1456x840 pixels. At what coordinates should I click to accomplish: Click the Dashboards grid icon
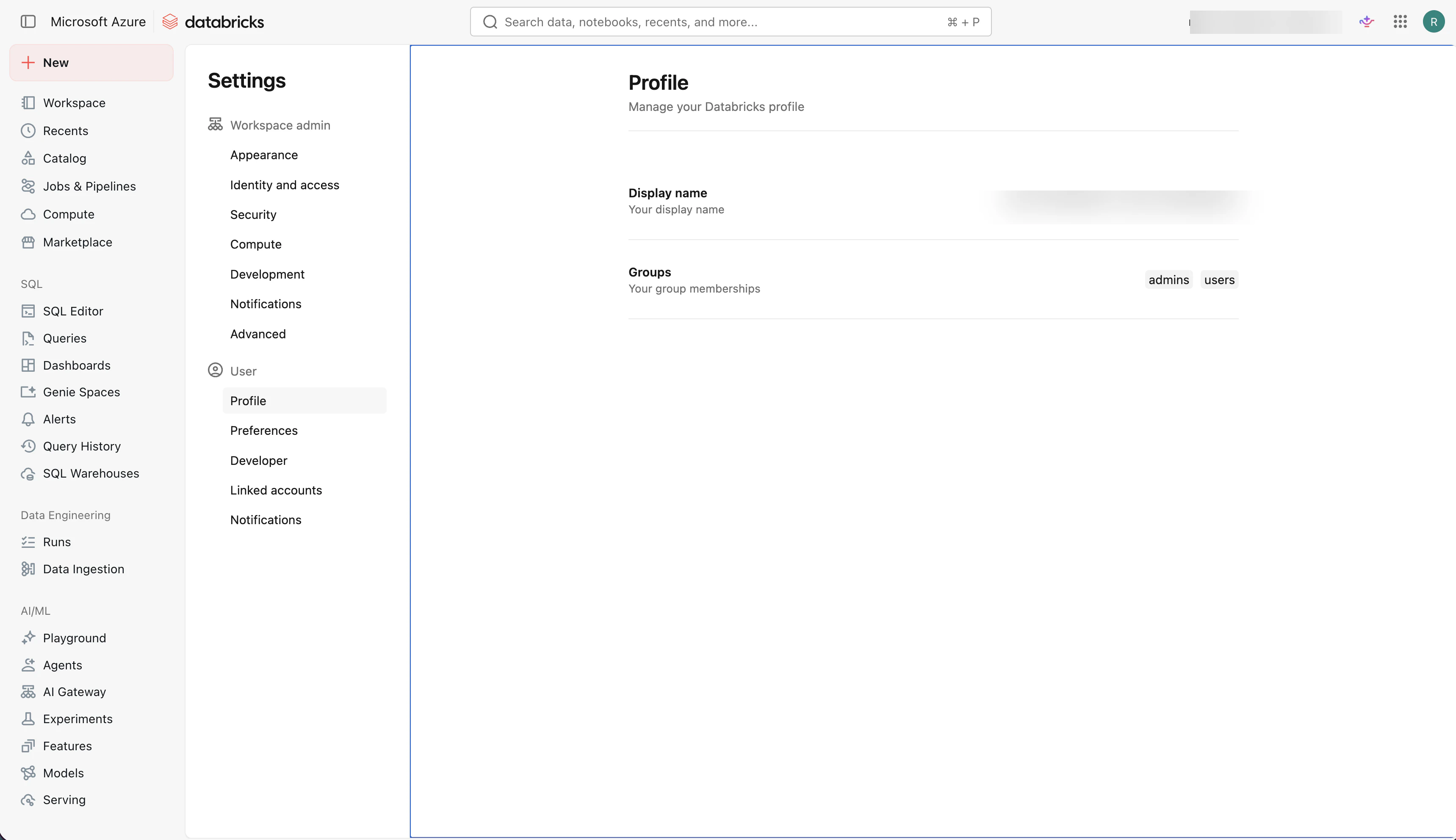28,365
